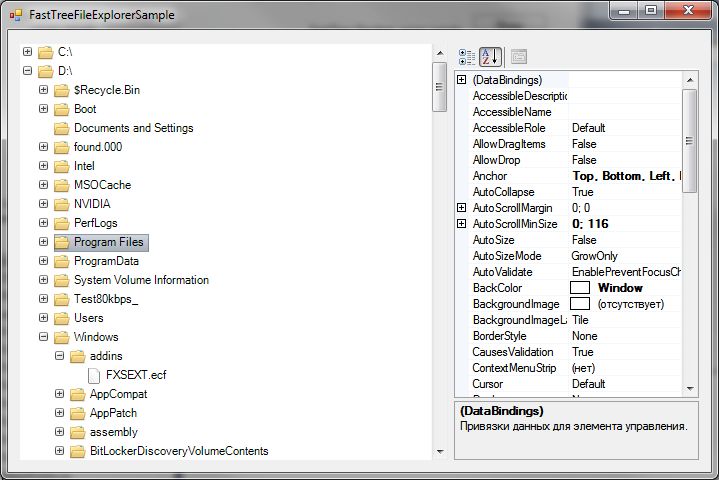Click the Property Pages toolbar icon

[x=519, y=57]
